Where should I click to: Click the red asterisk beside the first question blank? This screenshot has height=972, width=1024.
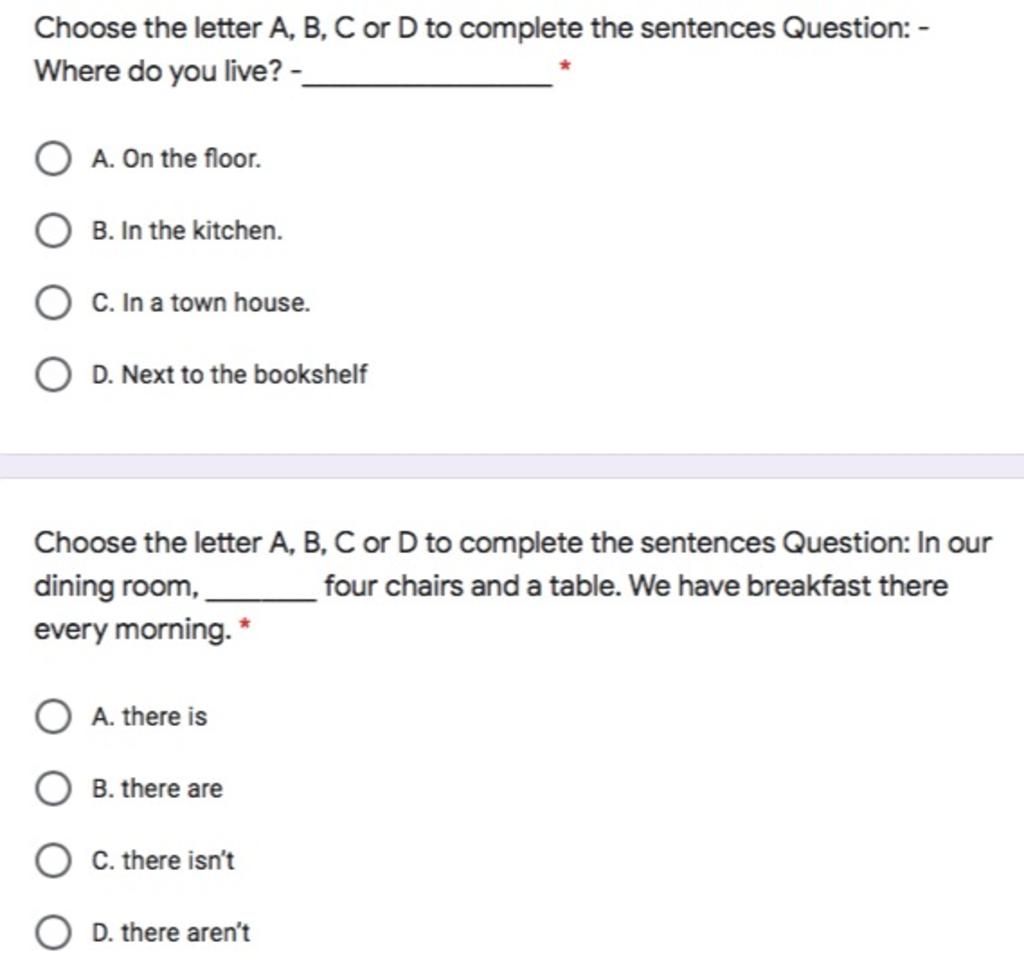pyautogui.click(x=566, y=66)
